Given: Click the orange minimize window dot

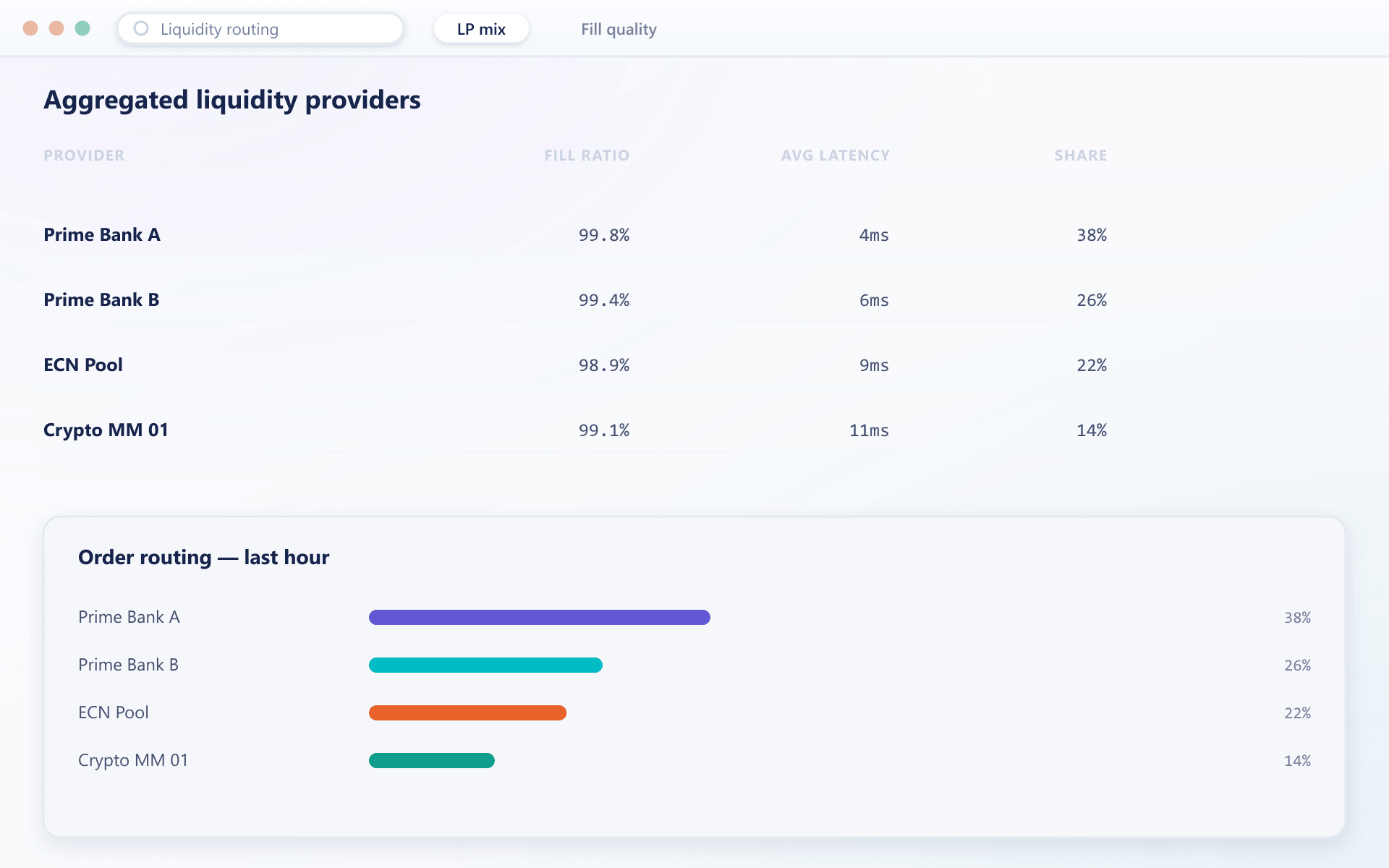Looking at the screenshot, I should [56, 28].
